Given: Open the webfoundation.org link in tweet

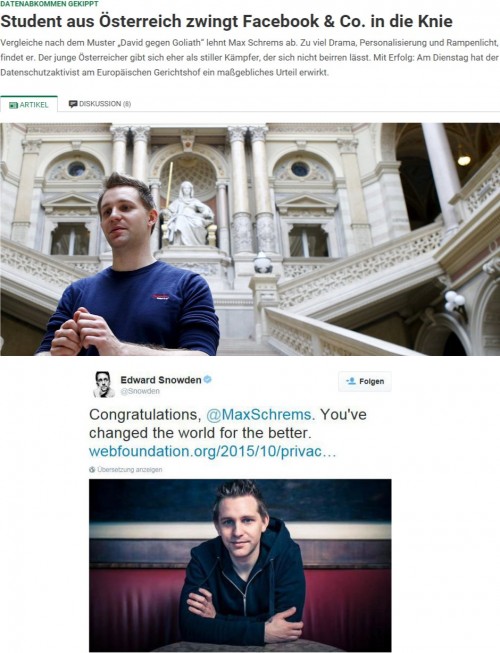Looking at the screenshot, I should point(212,451).
